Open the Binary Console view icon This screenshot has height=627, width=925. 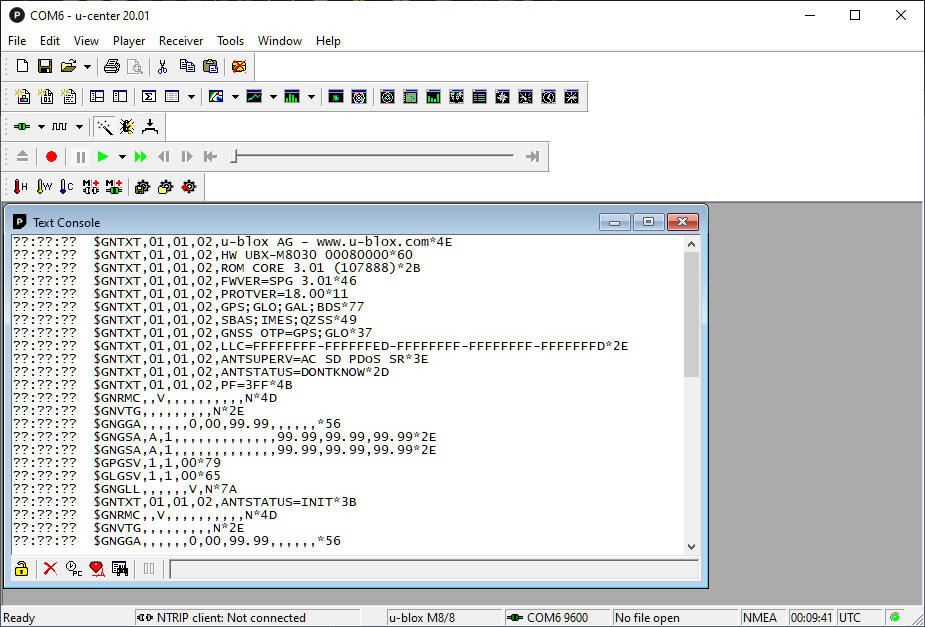pyautogui.click(x=45, y=97)
